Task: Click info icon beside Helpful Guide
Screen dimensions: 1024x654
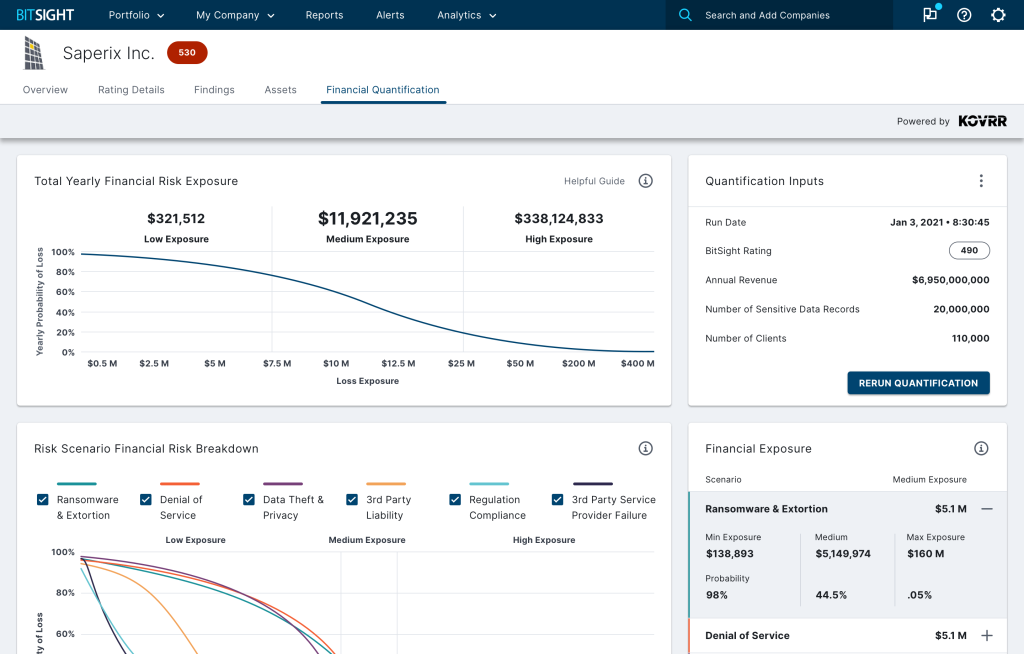Action: 646,181
